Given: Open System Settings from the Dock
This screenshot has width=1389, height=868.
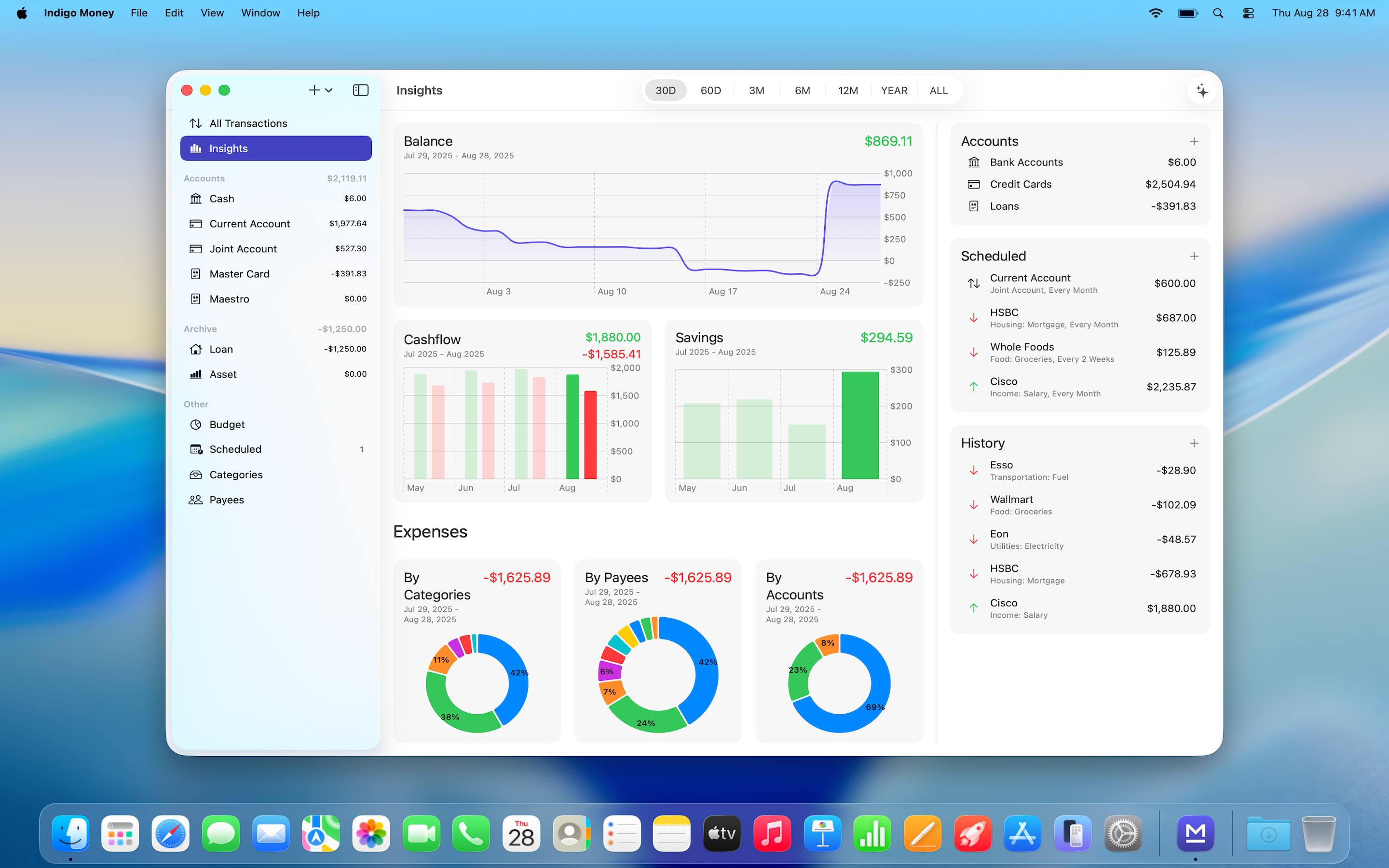Looking at the screenshot, I should 1123,834.
